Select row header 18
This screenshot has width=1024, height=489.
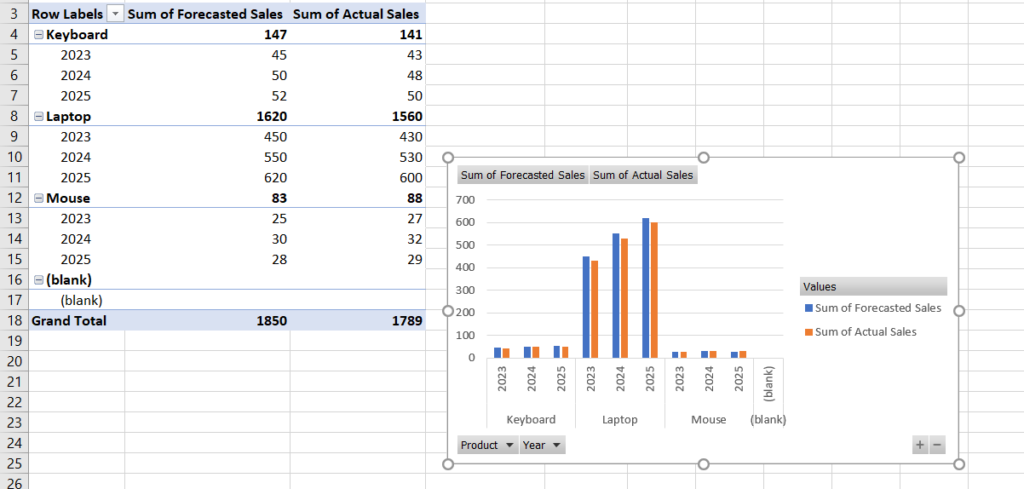[14, 320]
